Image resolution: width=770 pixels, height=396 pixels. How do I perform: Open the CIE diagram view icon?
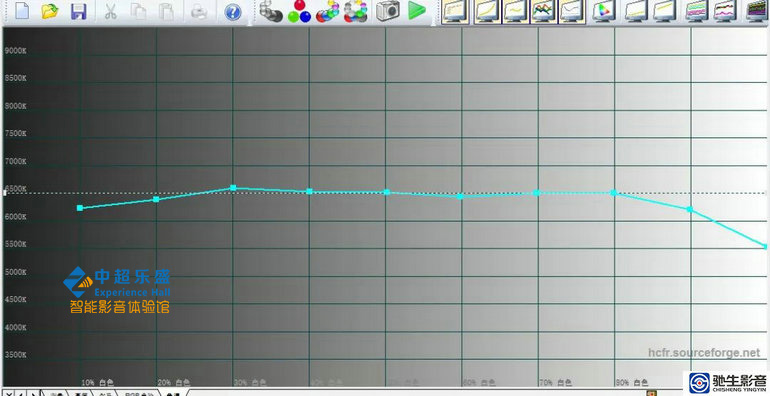(x=603, y=11)
